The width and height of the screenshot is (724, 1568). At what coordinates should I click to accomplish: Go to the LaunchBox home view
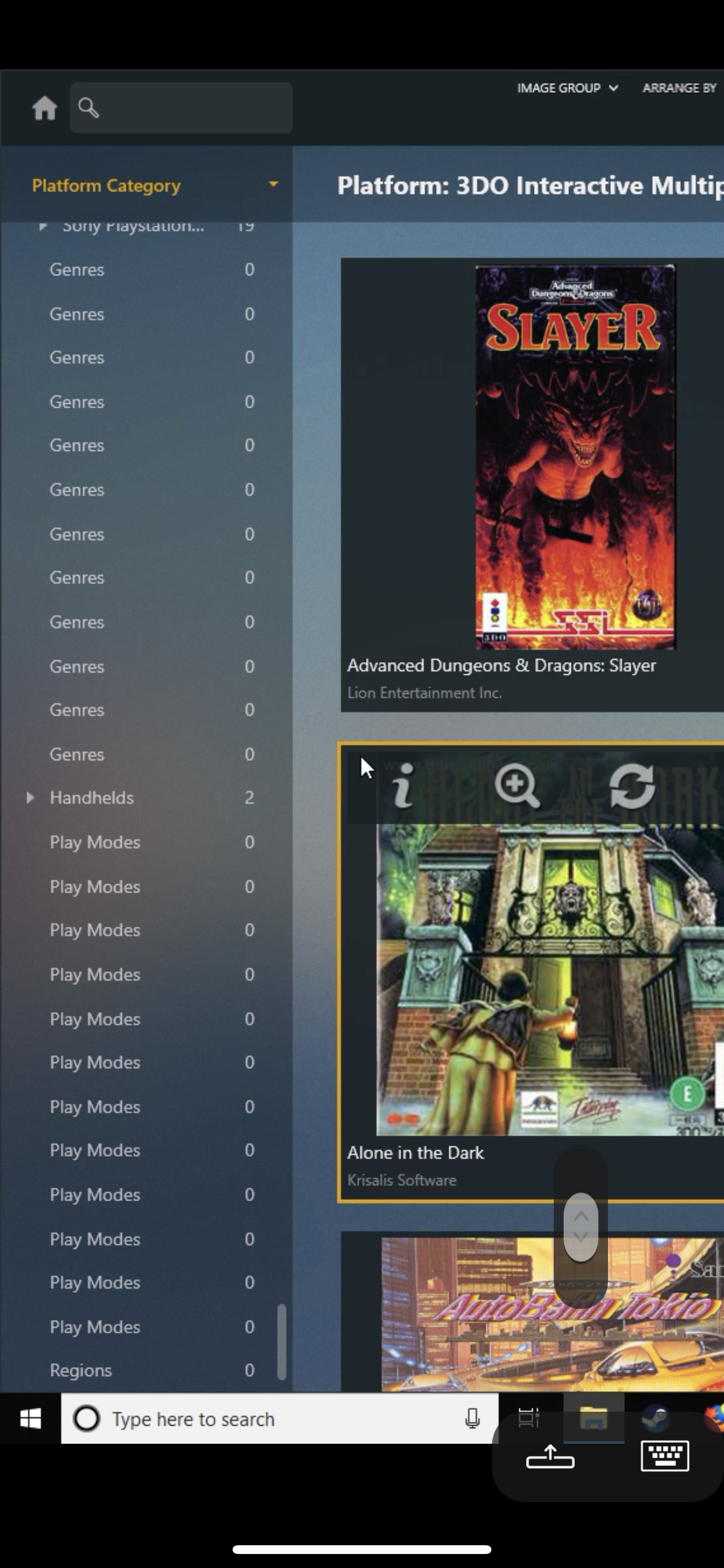(44, 108)
